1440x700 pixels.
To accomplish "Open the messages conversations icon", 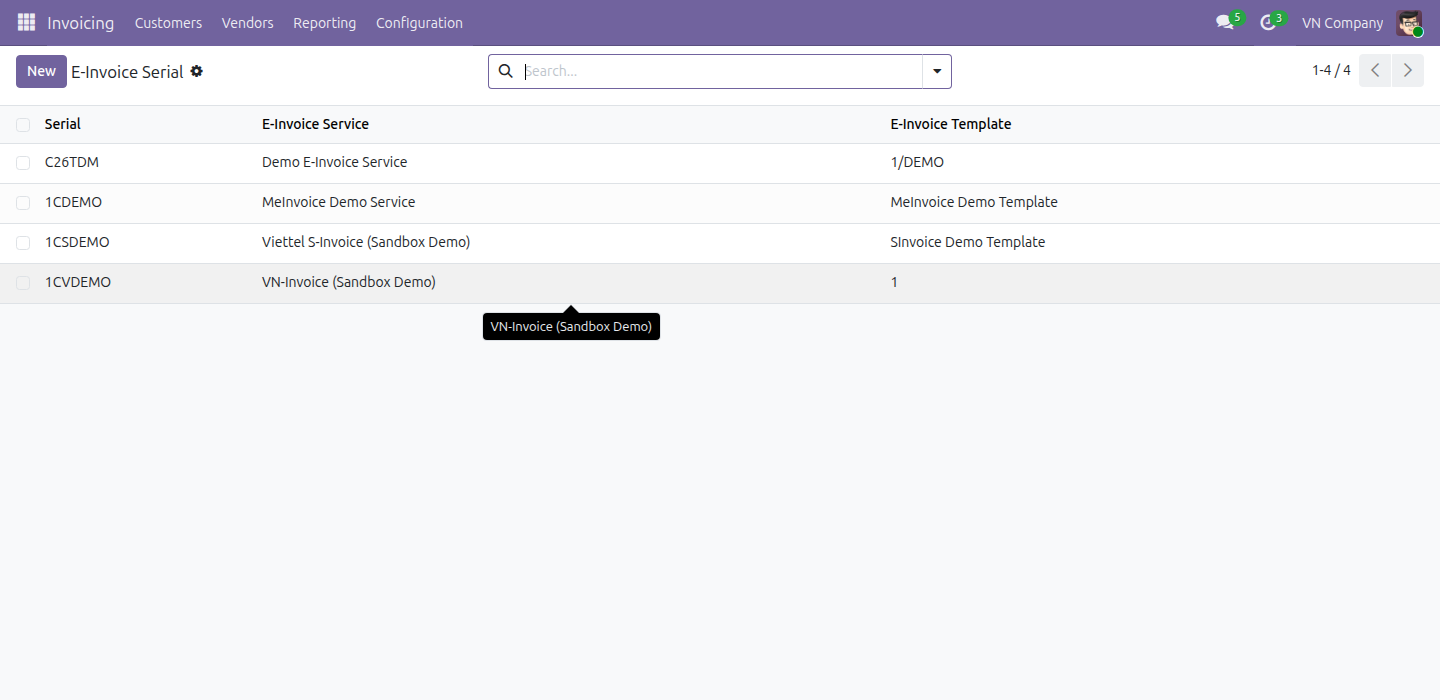I will (1225, 22).
